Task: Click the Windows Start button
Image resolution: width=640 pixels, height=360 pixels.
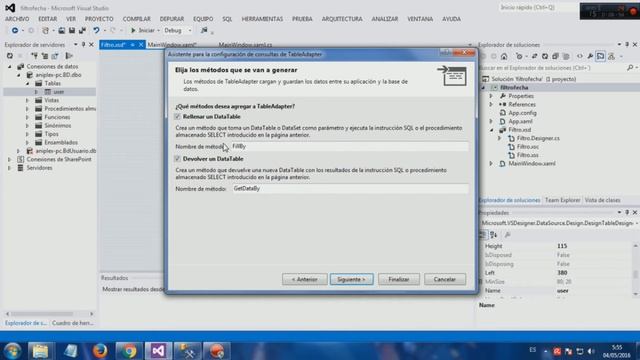Action: (x=12, y=351)
